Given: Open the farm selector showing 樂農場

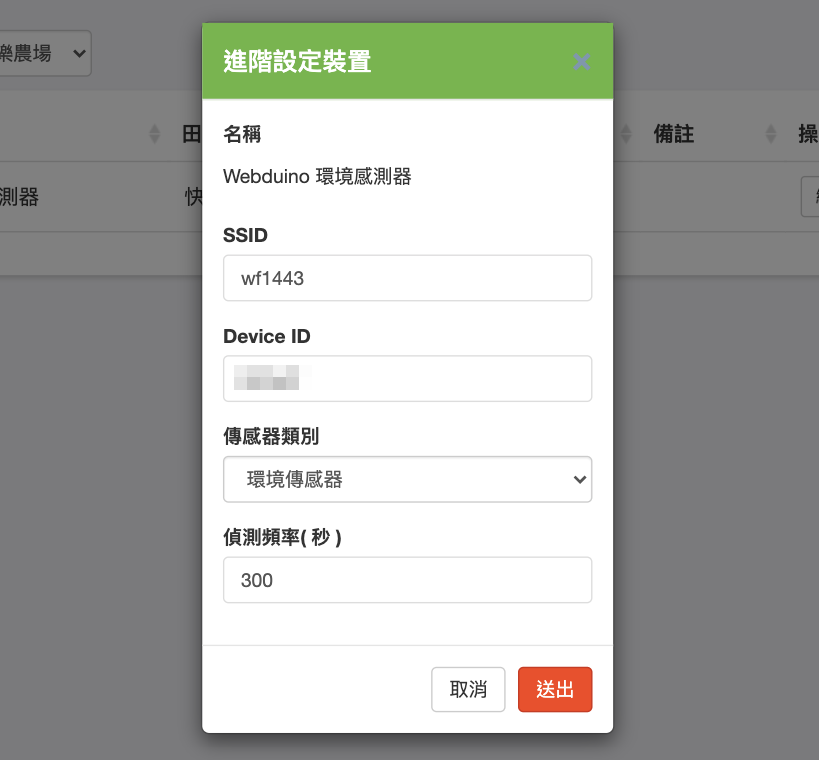Looking at the screenshot, I should coord(45,53).
